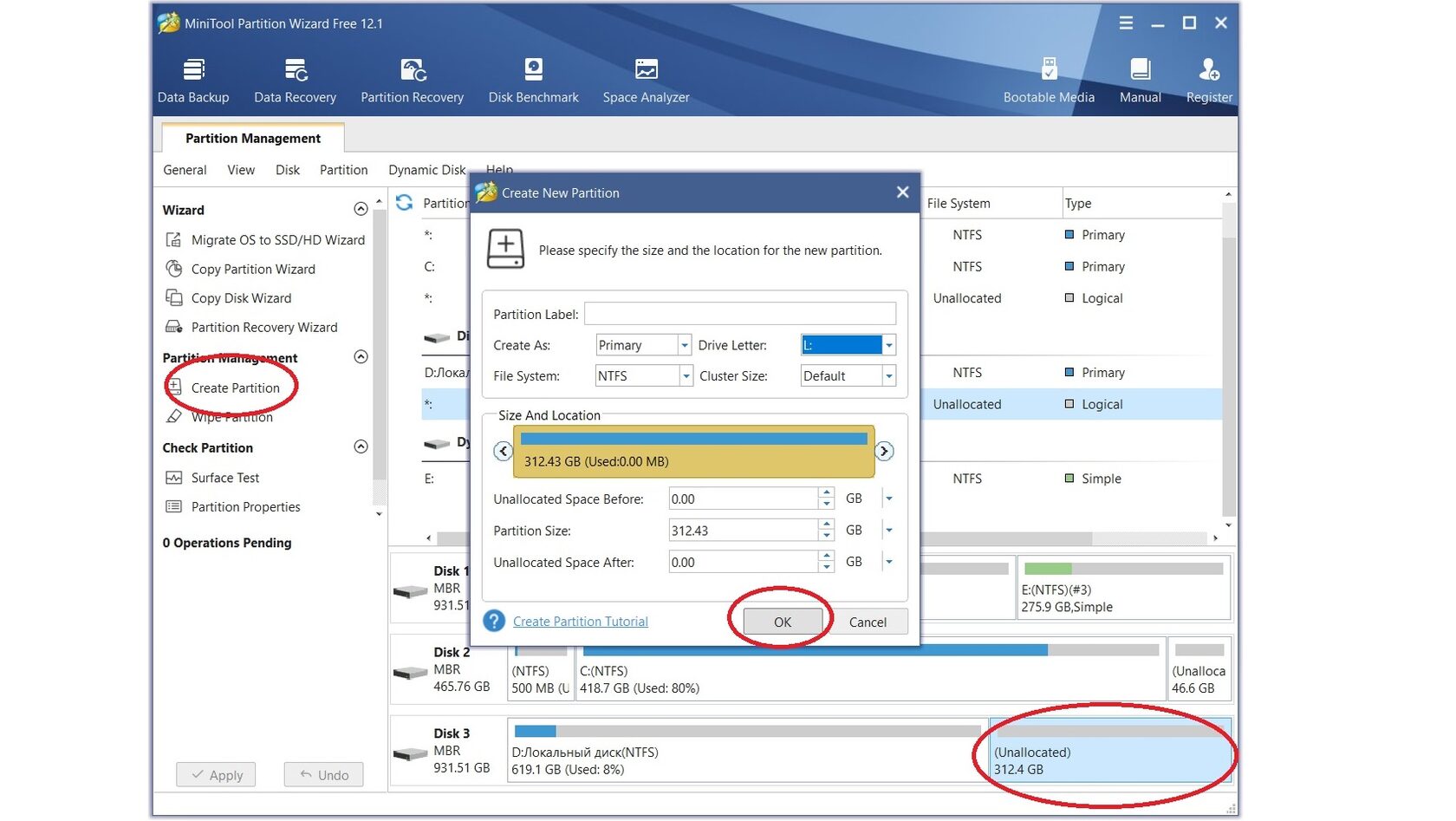Click the yellow partition size bar
Viewport: 1456px width, 821px height.
point(693,452)
